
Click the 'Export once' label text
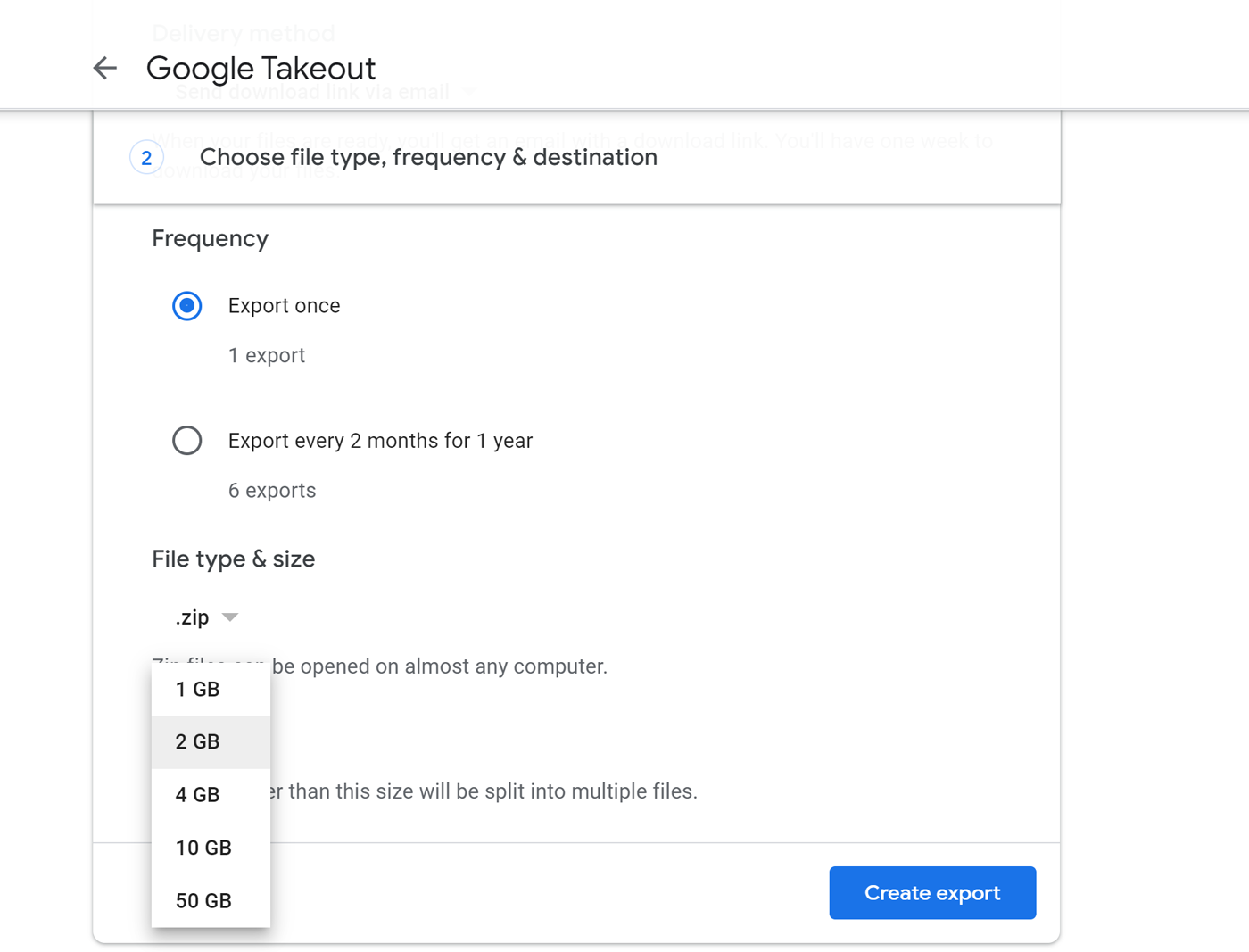284,306
